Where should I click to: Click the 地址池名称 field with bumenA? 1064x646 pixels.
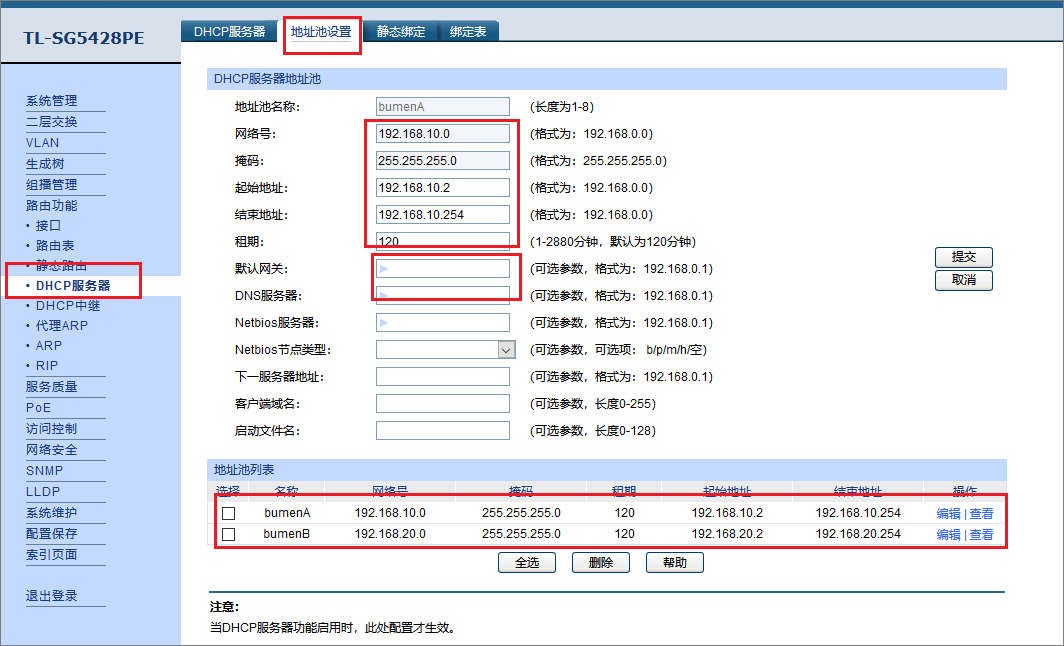[442, 107]
